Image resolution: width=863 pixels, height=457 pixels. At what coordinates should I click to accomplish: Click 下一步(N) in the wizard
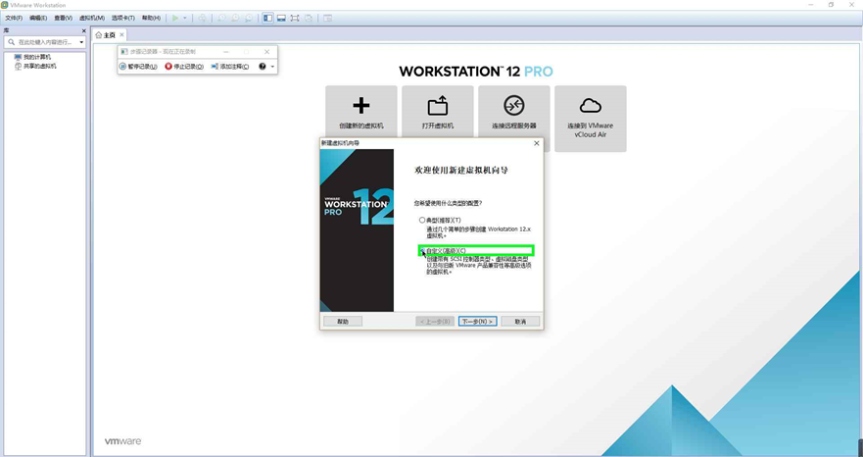(478, 321)
